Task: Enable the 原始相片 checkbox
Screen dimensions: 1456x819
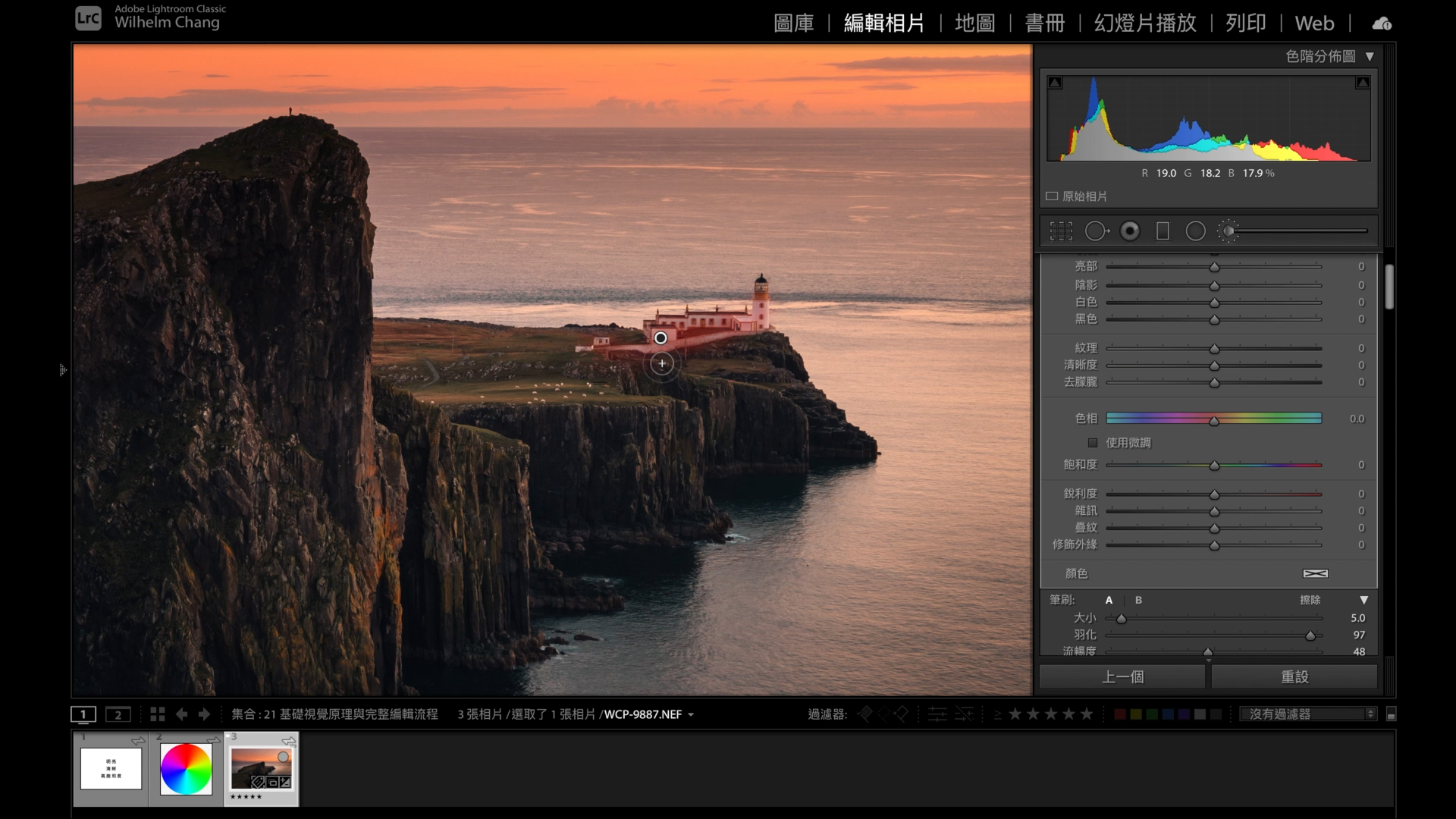Action: tap(1052, 196)
